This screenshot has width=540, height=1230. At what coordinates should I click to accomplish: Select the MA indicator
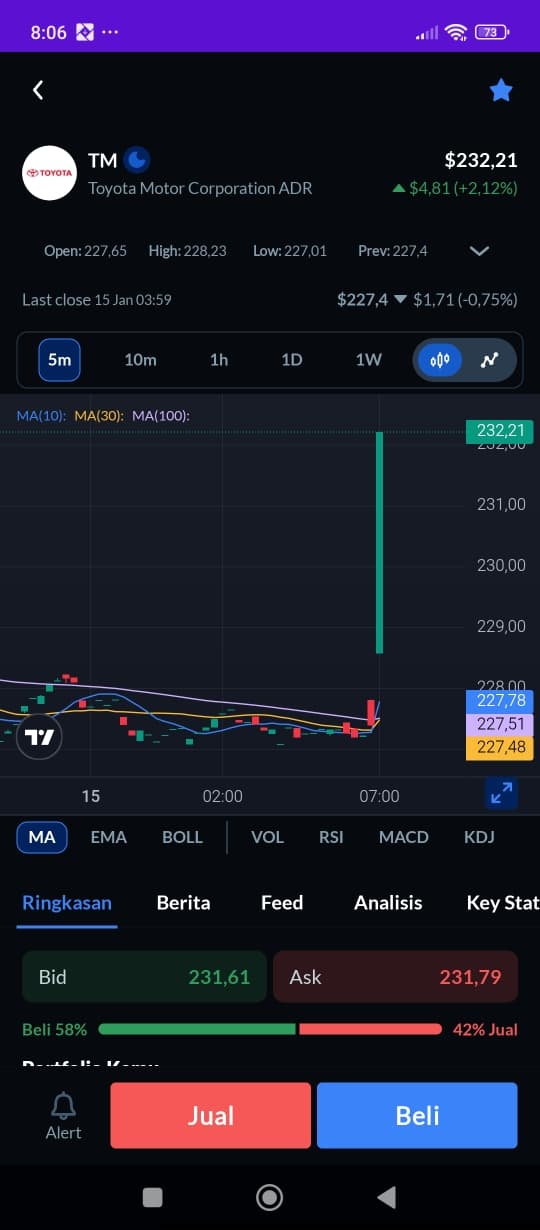(x=42, y=837)
